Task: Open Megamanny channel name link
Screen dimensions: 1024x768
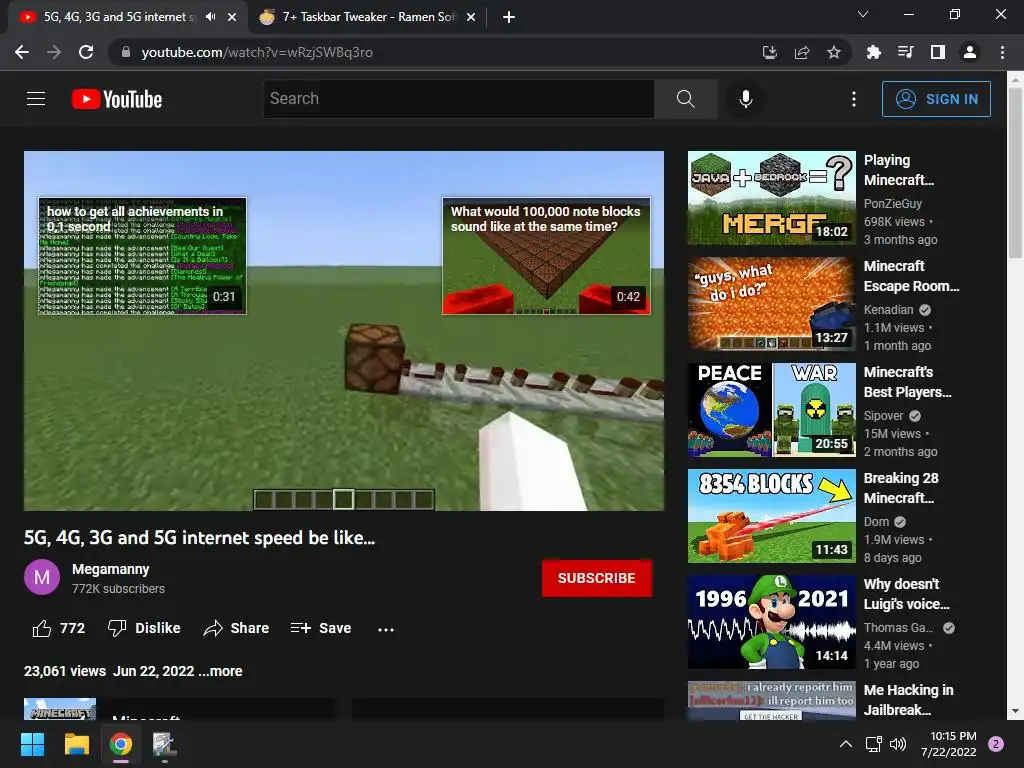Action: [110, 569]
